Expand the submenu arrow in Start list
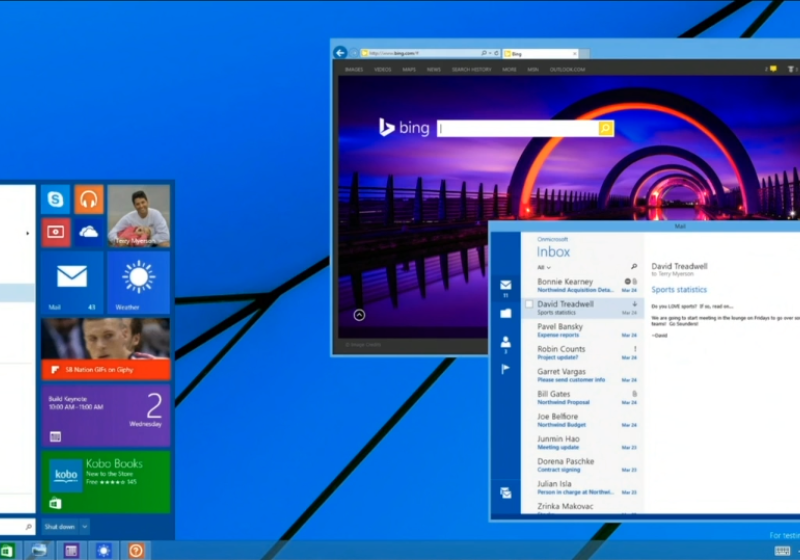 [28, 234]
